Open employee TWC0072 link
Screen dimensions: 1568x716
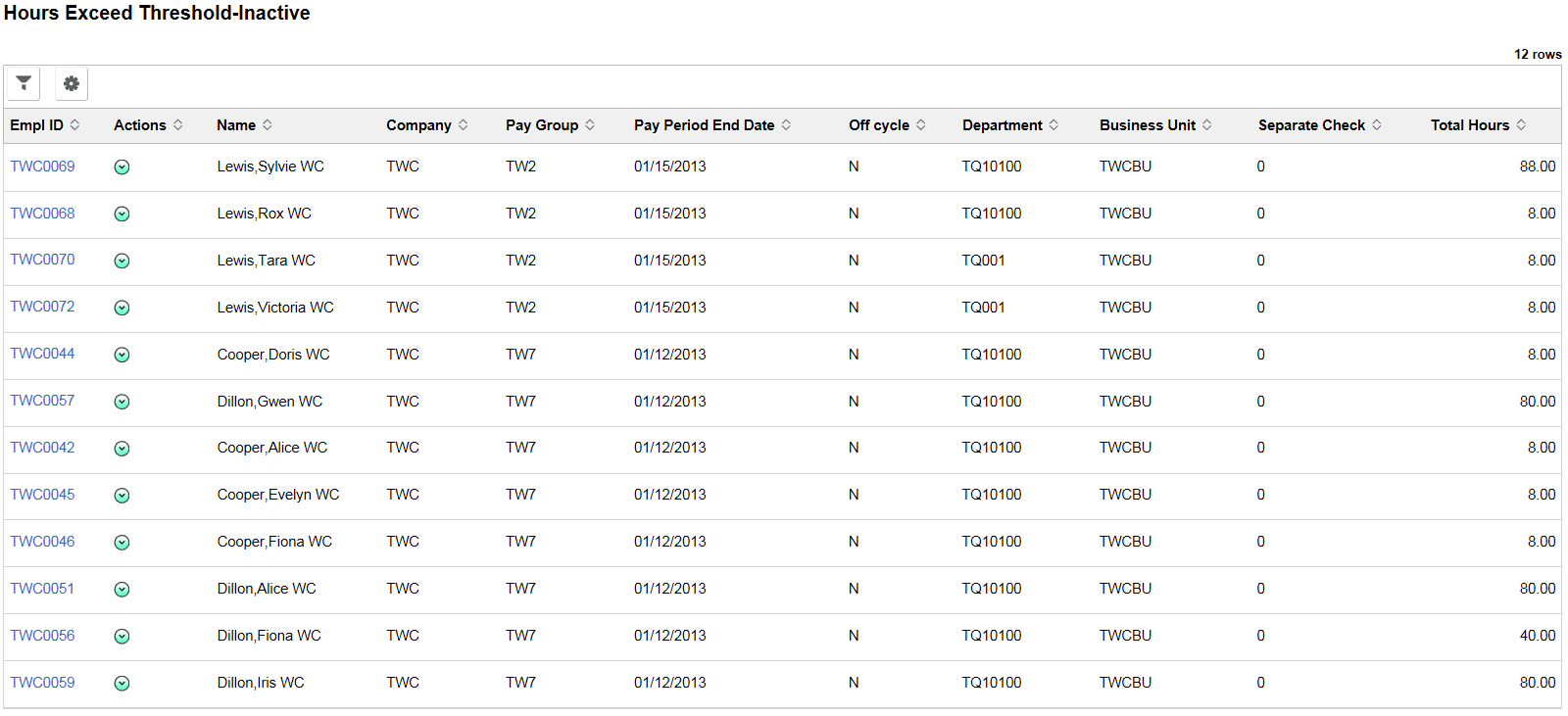pyautogui.click(x=42, y=307)
